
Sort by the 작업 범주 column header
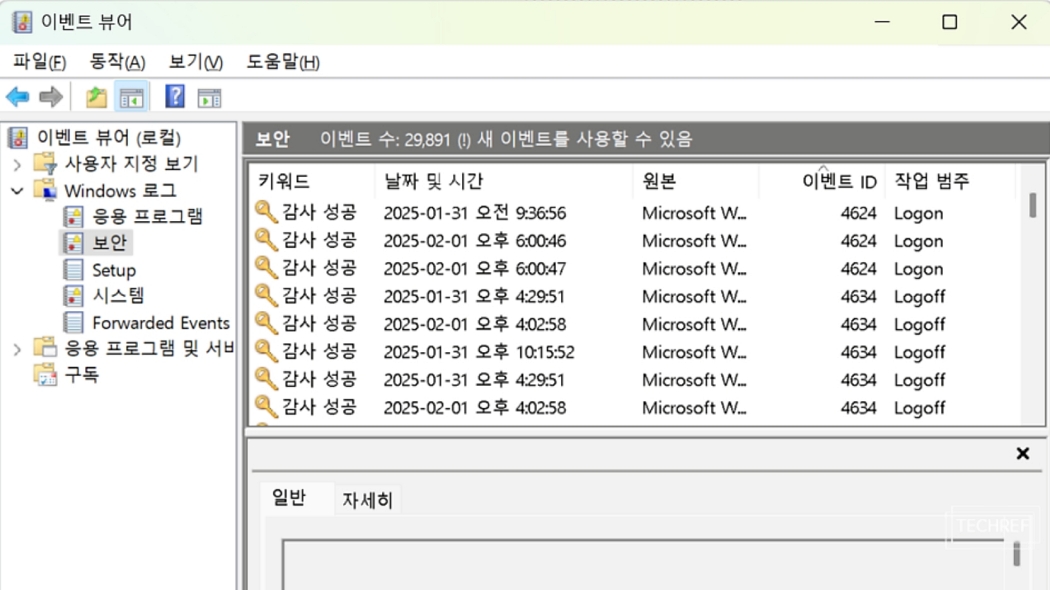(950, 181)
